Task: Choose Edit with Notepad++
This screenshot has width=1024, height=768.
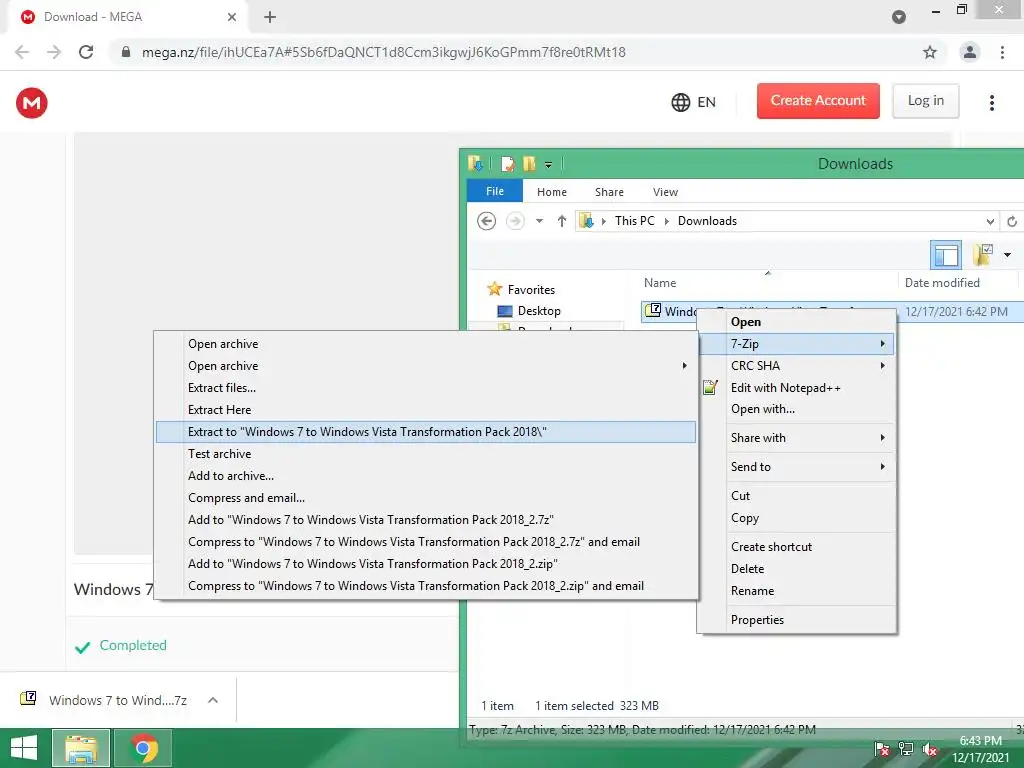Action: click(796, 388)
